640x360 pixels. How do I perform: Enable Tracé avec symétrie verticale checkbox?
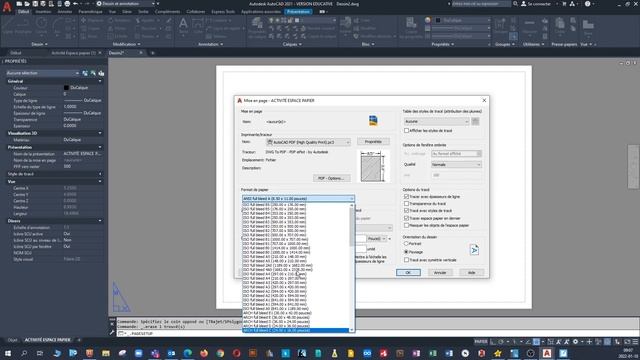click(x=407, y=260)
